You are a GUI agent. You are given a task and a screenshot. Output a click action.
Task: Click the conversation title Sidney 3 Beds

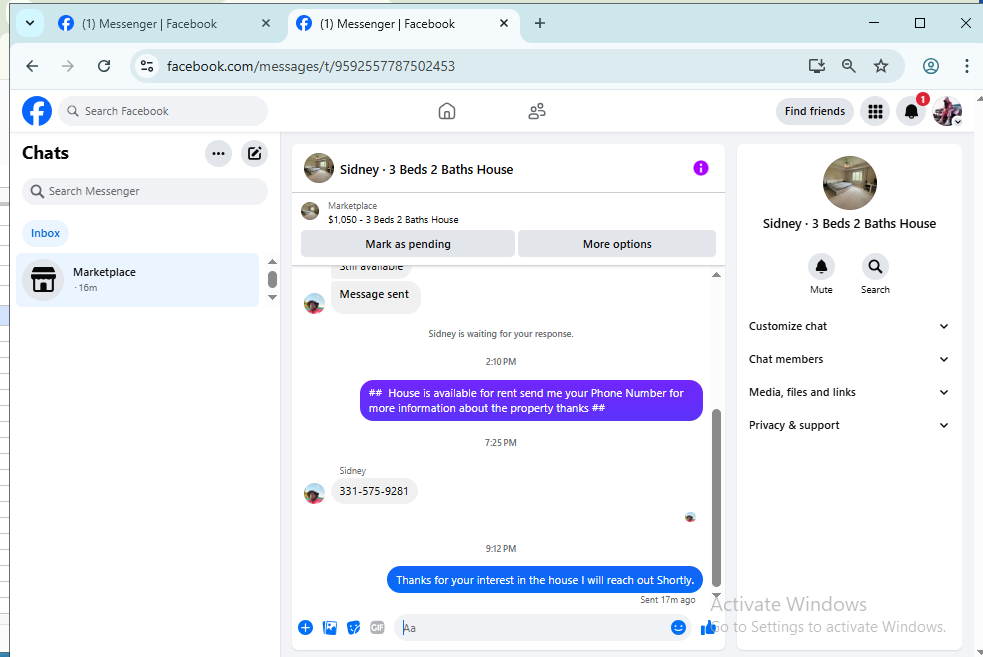(426, 169)
